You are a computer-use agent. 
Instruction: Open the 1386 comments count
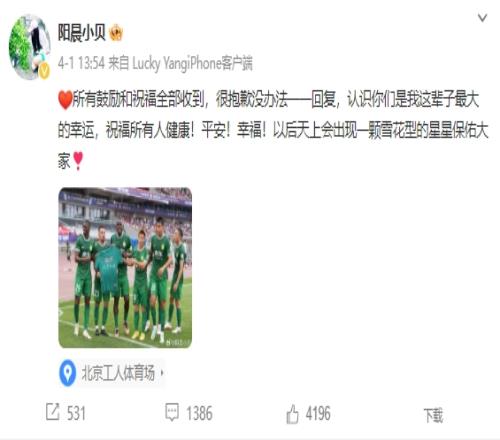click(199, 413)
